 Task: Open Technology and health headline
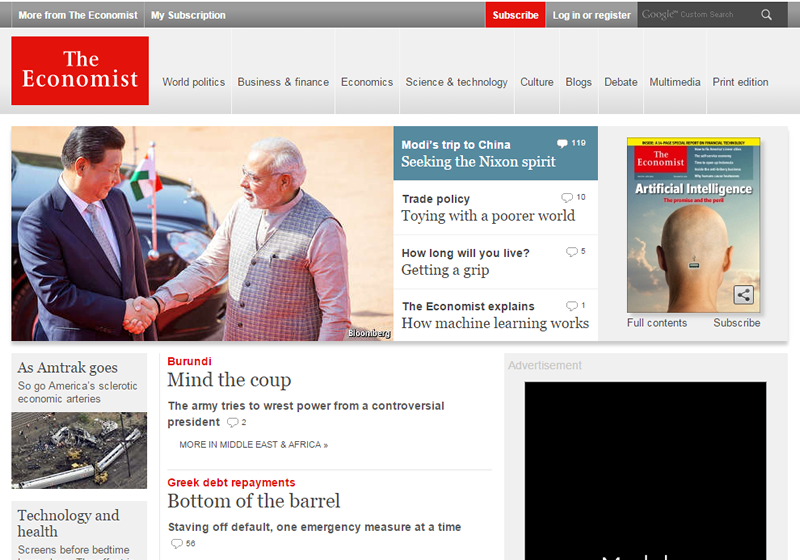[68, 523]
